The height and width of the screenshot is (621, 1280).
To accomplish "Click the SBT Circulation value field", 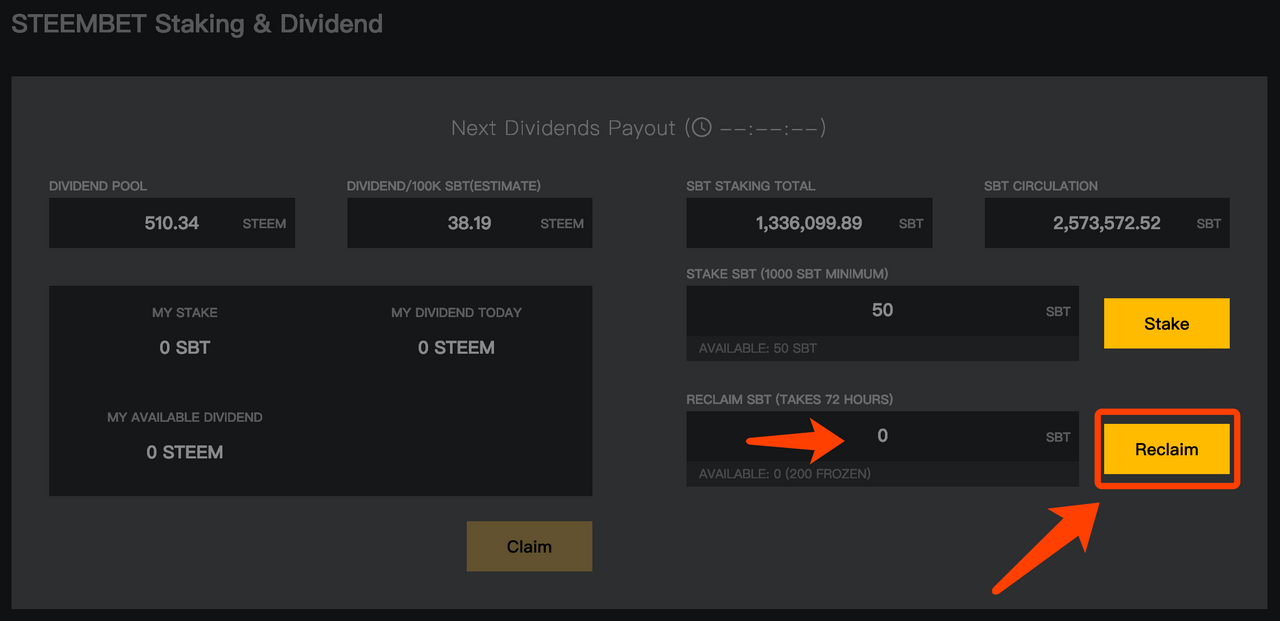I will [1107, 223].
